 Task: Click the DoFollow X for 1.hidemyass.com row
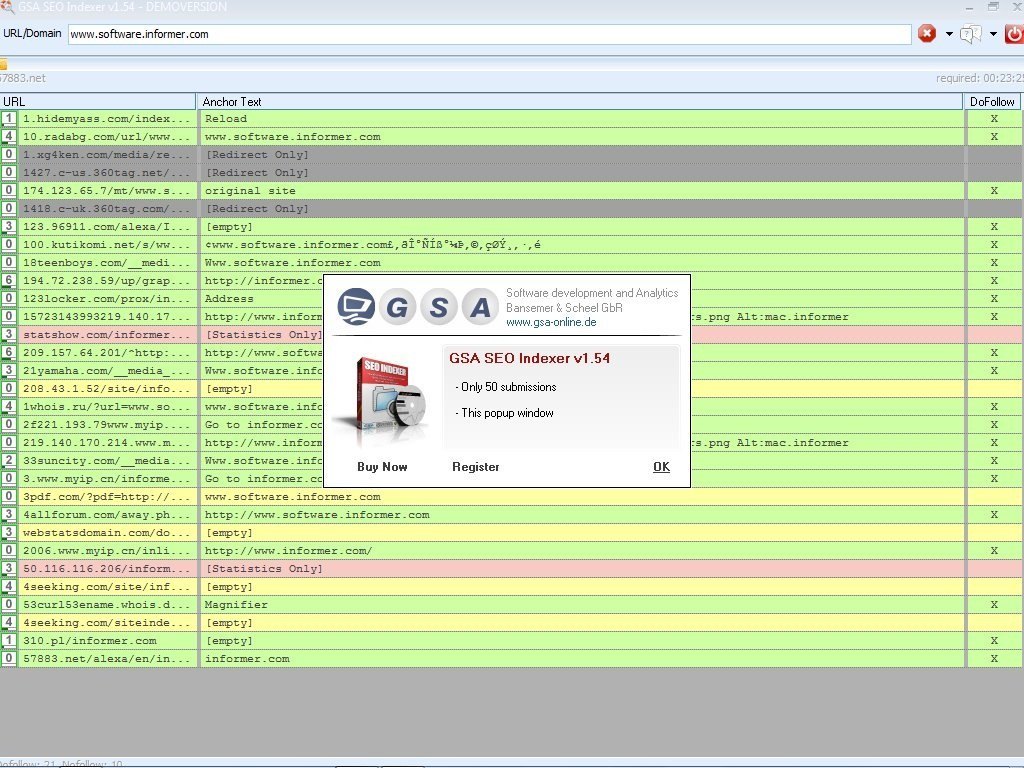(x=994, y=119)
